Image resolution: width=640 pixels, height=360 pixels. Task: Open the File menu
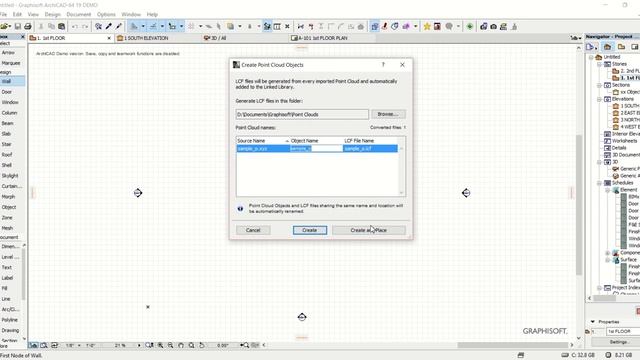3,14
